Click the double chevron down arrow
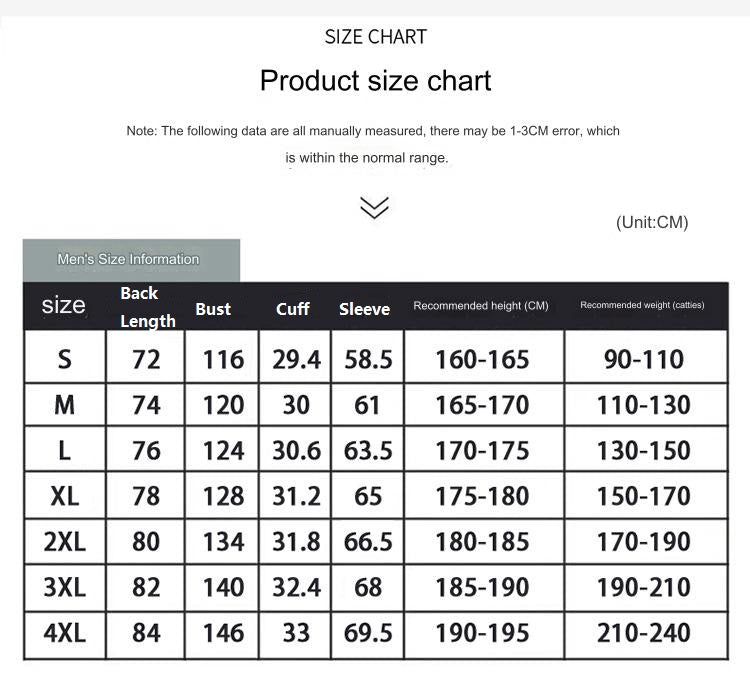This screenshot has height=674, width=750. tap(374, 207)
